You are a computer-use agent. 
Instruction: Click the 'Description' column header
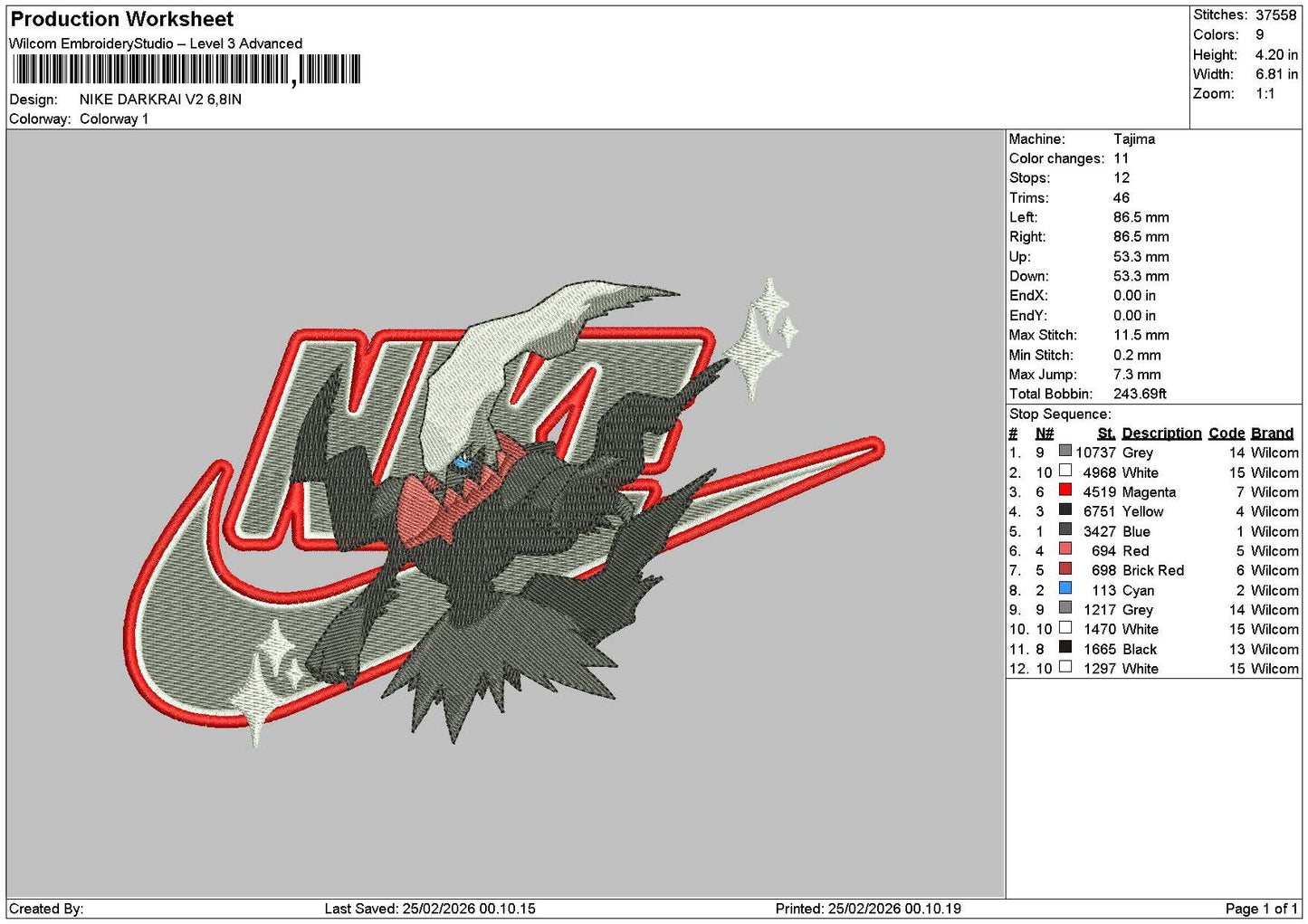click(1162, 433)
